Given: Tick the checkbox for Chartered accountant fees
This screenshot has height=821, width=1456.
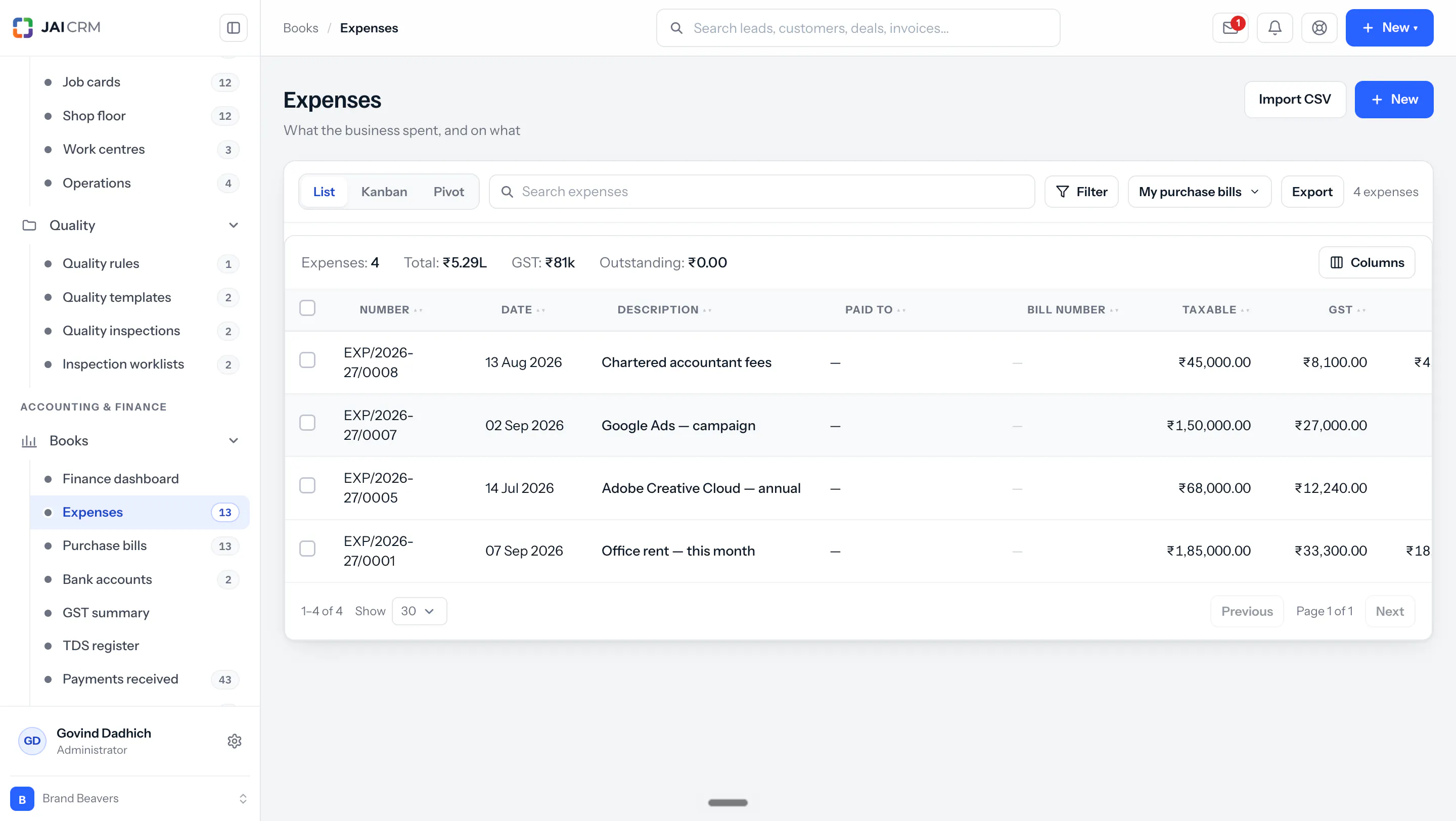Looking at the screenshot, I should click(x=307, y=360).
